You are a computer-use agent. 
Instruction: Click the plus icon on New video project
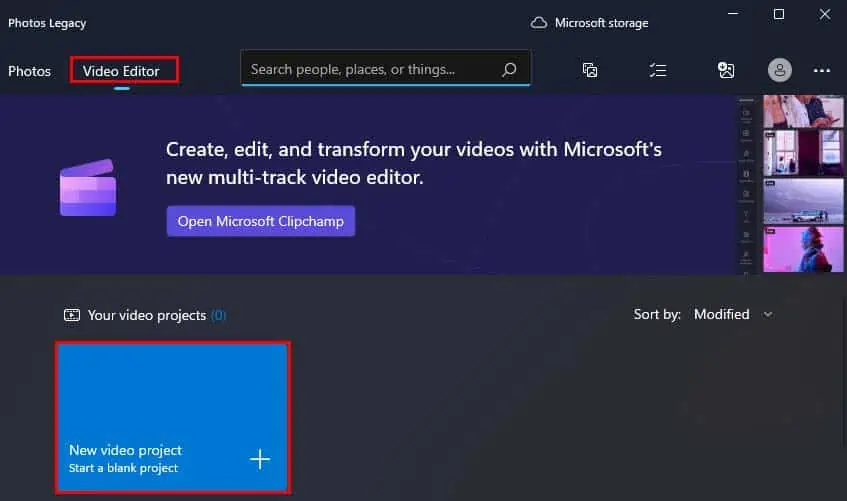[x=260, y=459]
